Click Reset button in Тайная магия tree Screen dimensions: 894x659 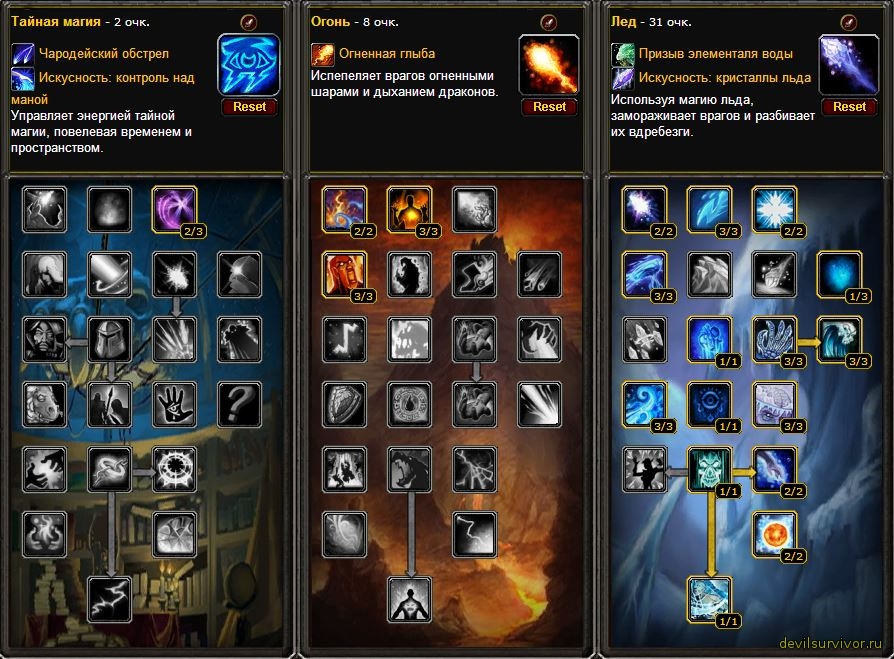point(249,107)
